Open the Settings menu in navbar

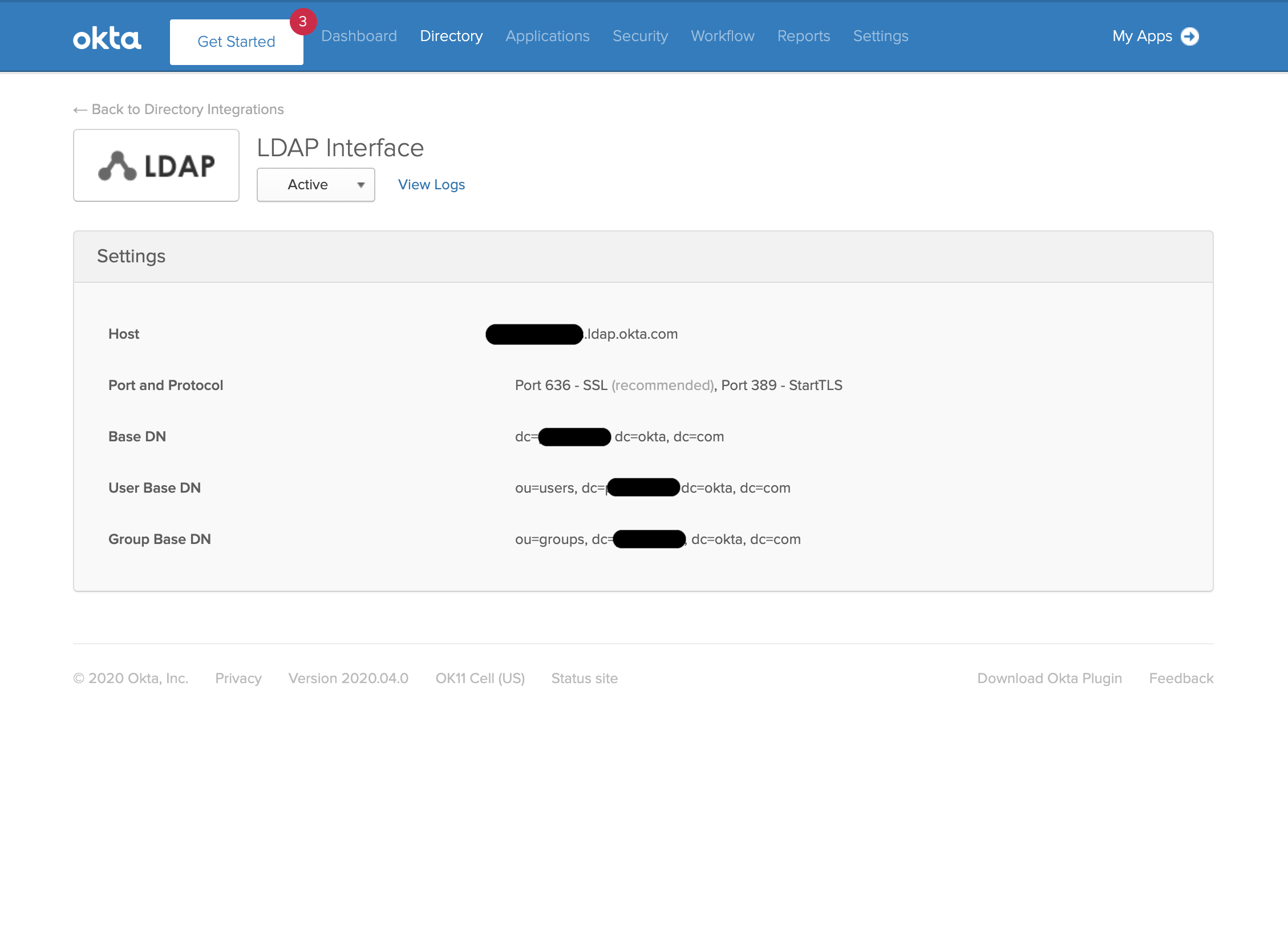coord(881,36)
